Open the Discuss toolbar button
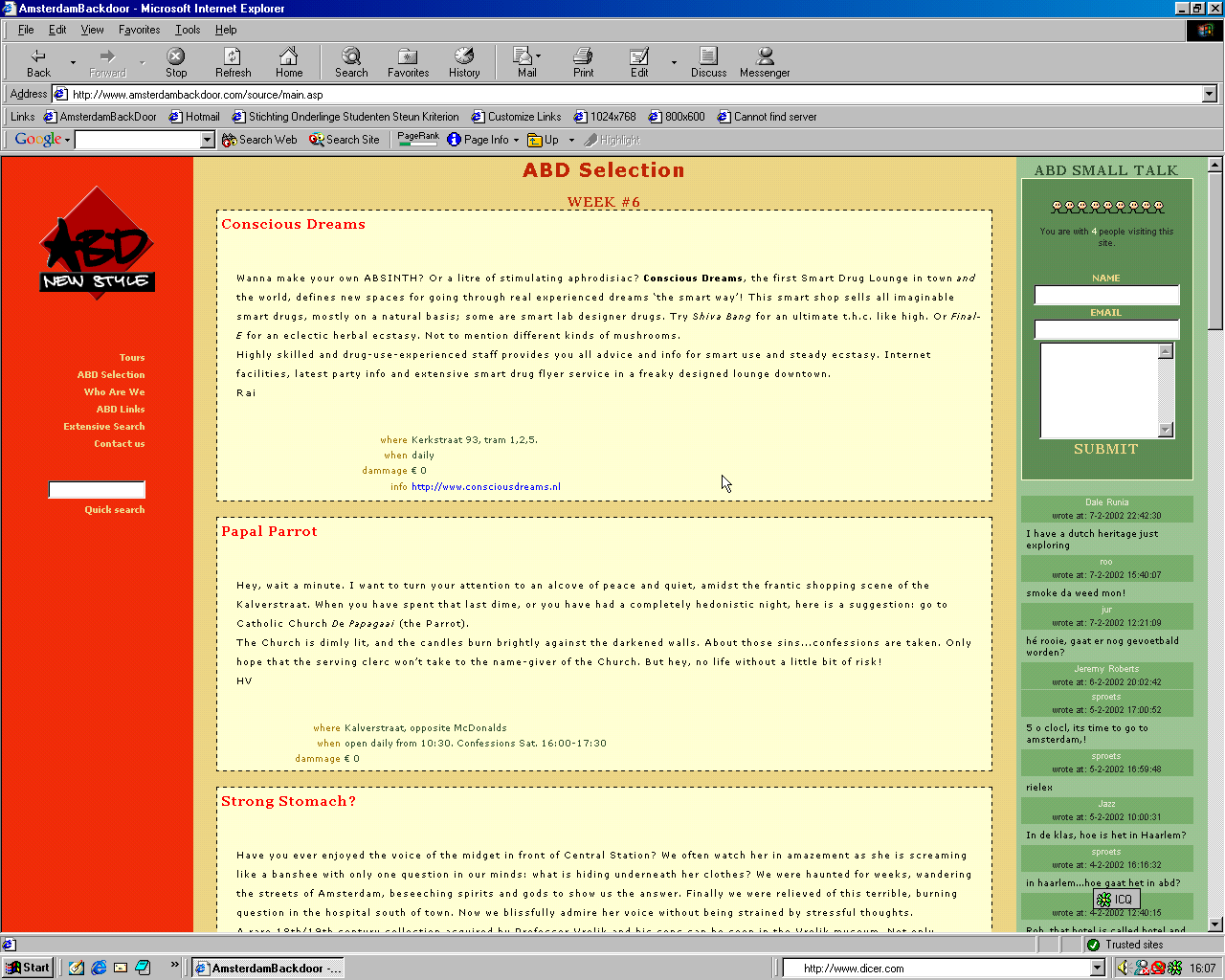Screen dimensions: 1225x980 [x=708, y=62]
